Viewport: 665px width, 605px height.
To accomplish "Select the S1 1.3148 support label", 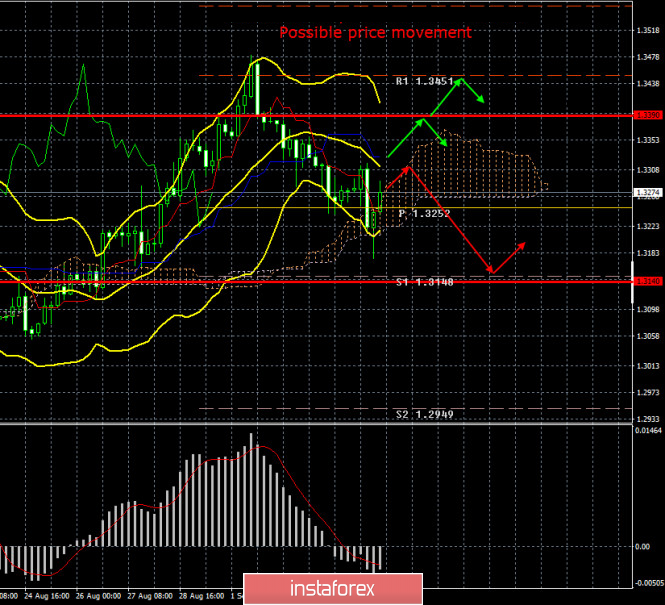I will tap(425, 282).
